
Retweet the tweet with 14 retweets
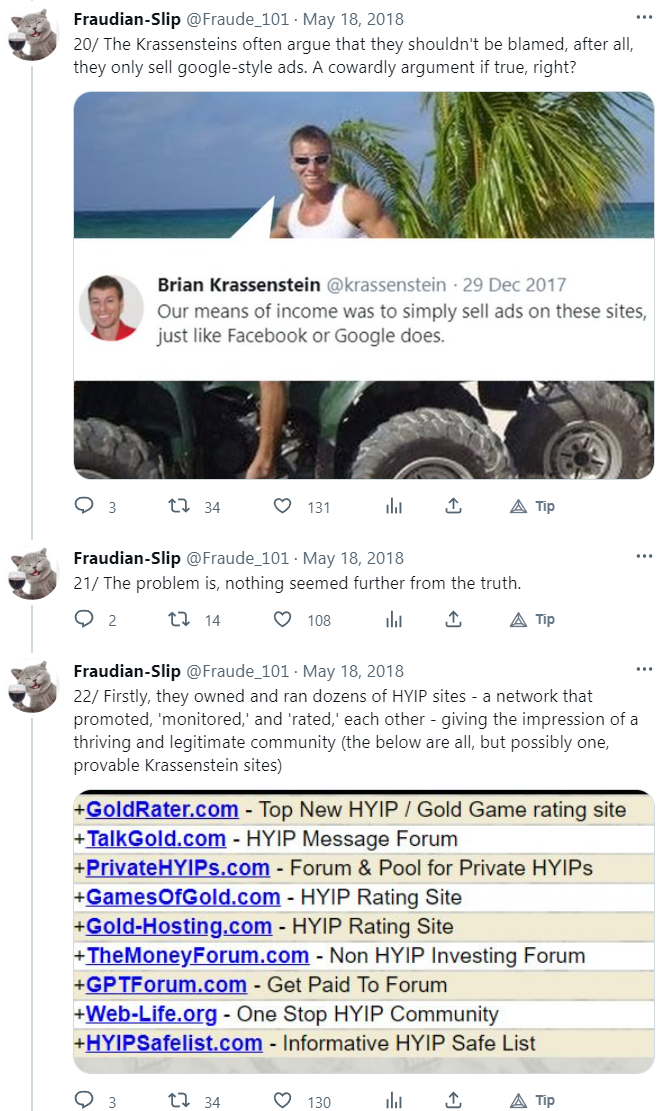179,619
